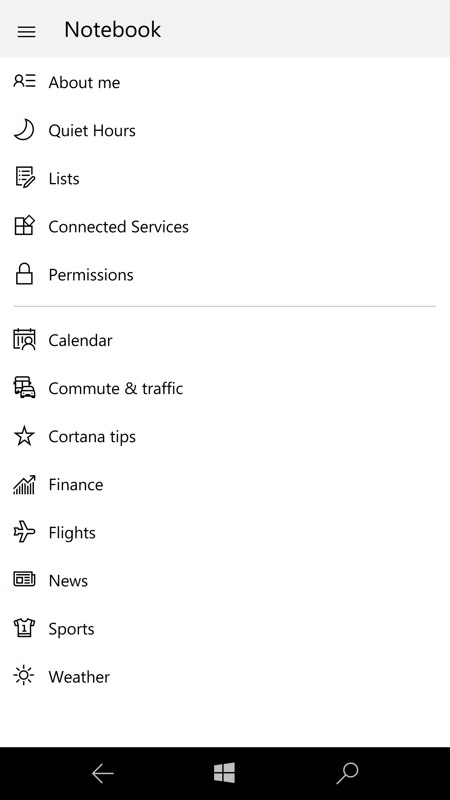Click the Quiet Hours moon icon
The height and width of the screenshot is (800, 450).
[x=24, y=130]
